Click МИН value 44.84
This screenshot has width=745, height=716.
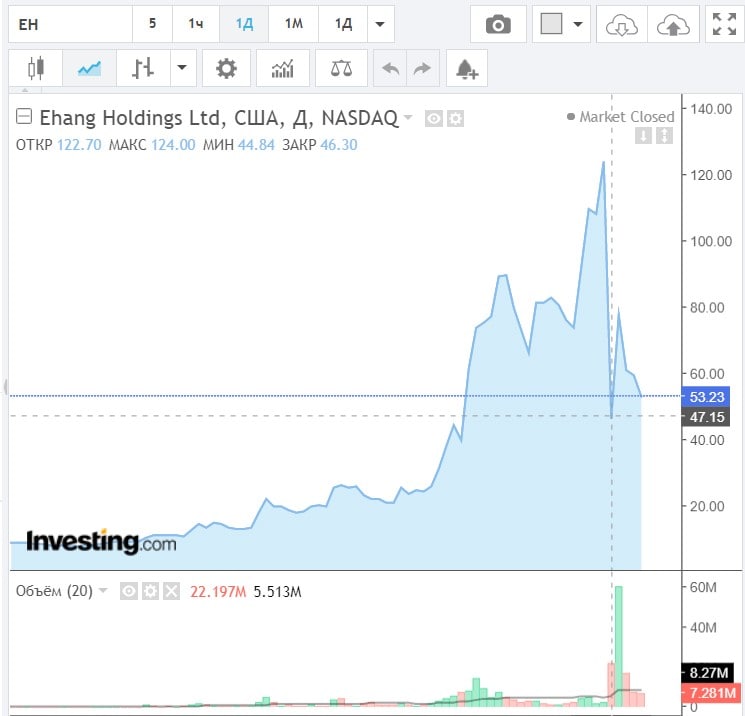point(257,144)
